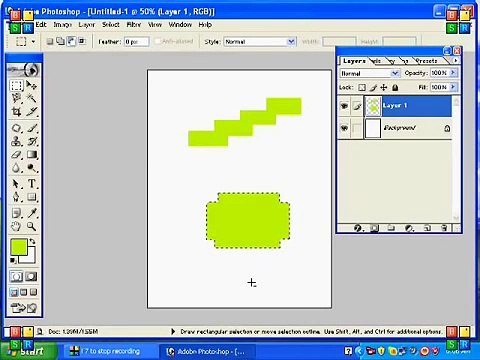
Task: Hide Layer 1 with its eye icon
Action: pyautogui.click(x=344, y=106)
